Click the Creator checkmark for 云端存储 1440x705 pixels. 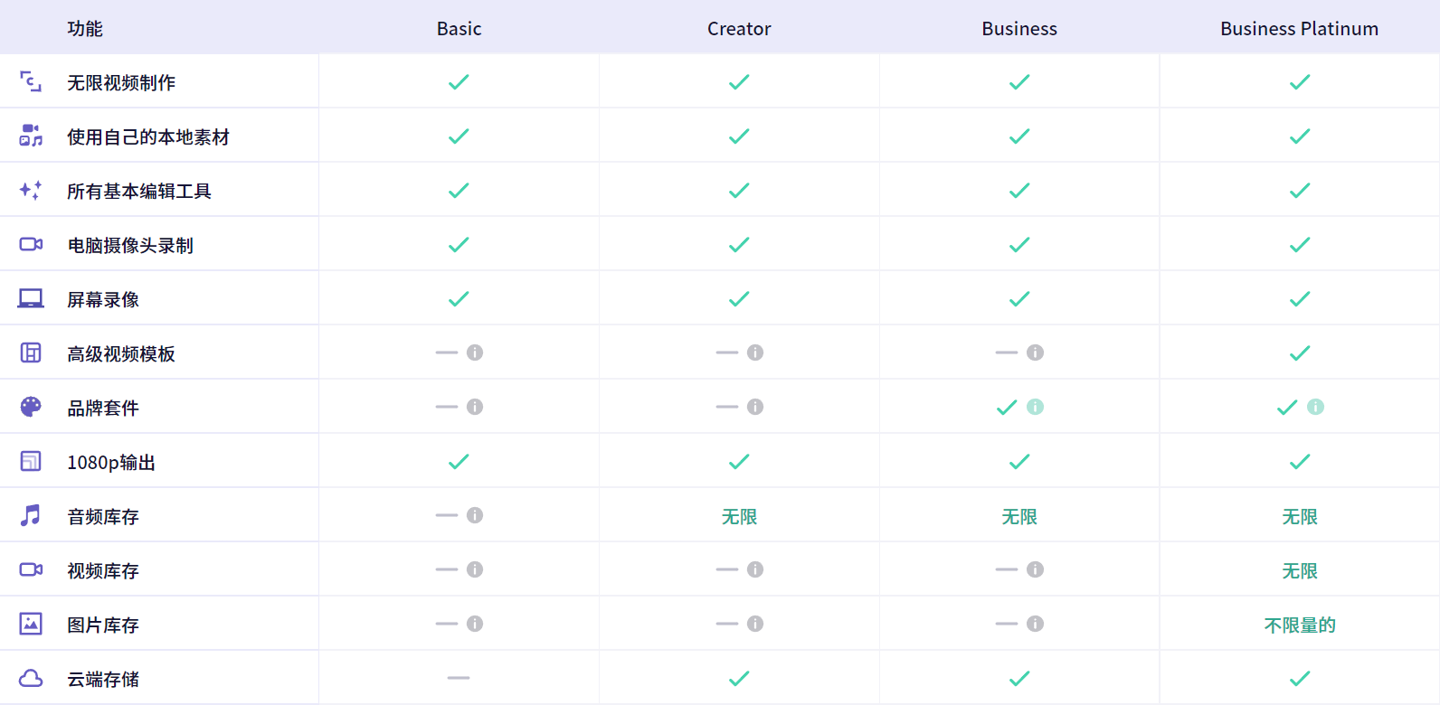pos(739,678)
